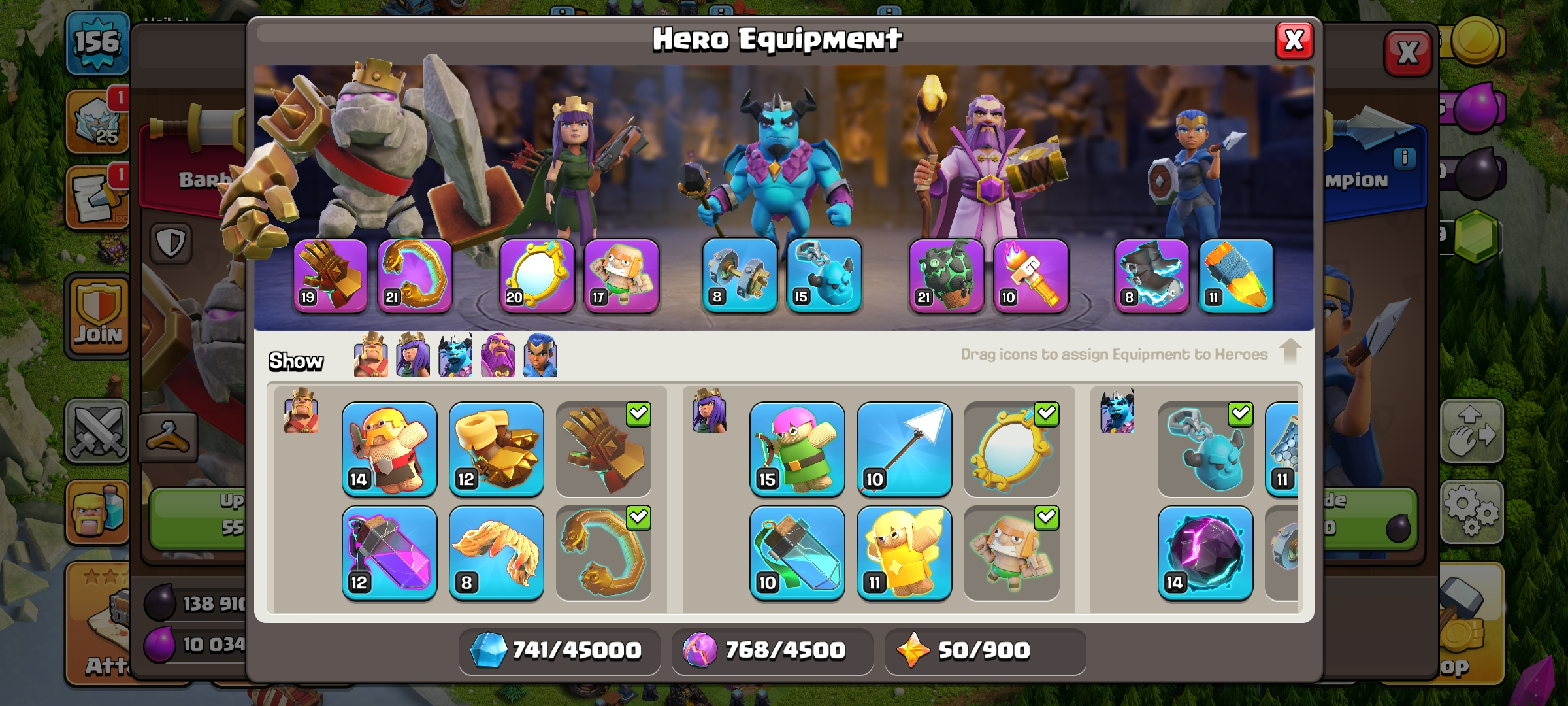Image resolution: width=1568 pixels, height=706 pixels.
Task: Tap the level 10 Invisibility Vial equipment
Action: [x=797, y=553]
